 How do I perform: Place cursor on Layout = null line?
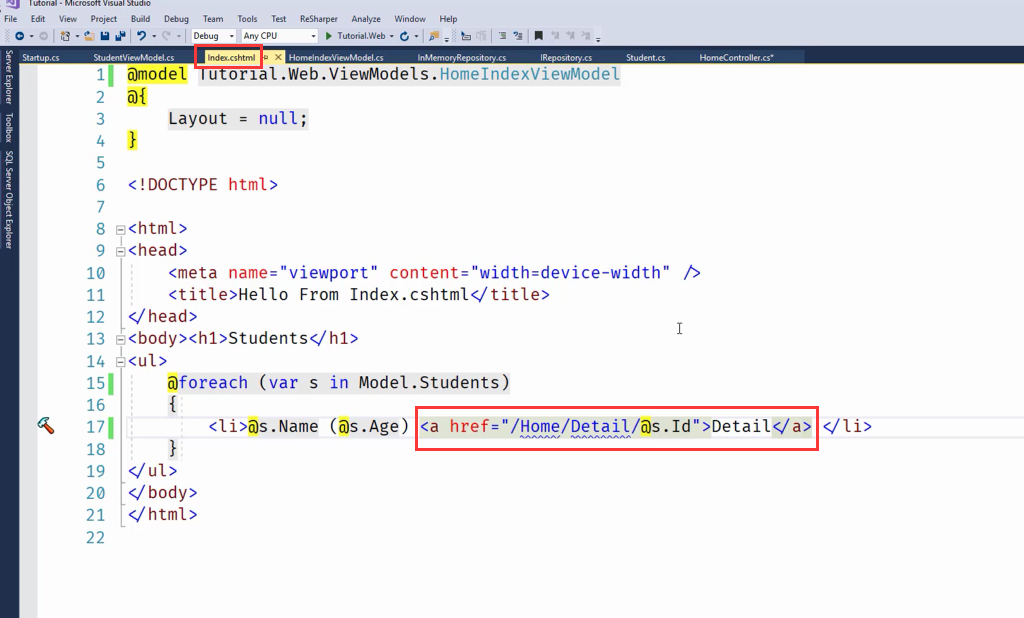pos(238,119)
